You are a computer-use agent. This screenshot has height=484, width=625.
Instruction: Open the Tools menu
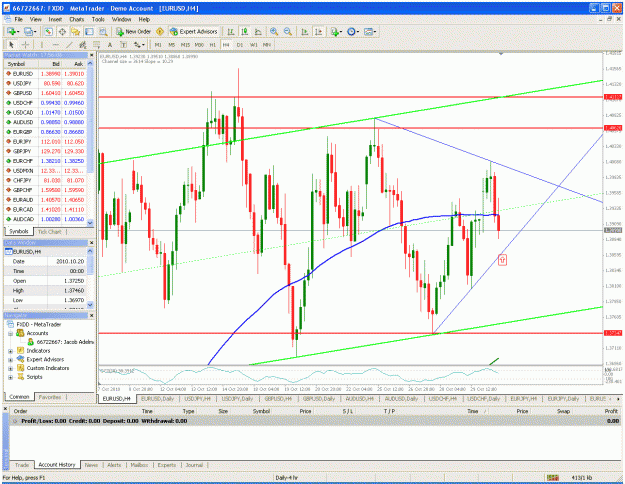coord(98,19)
